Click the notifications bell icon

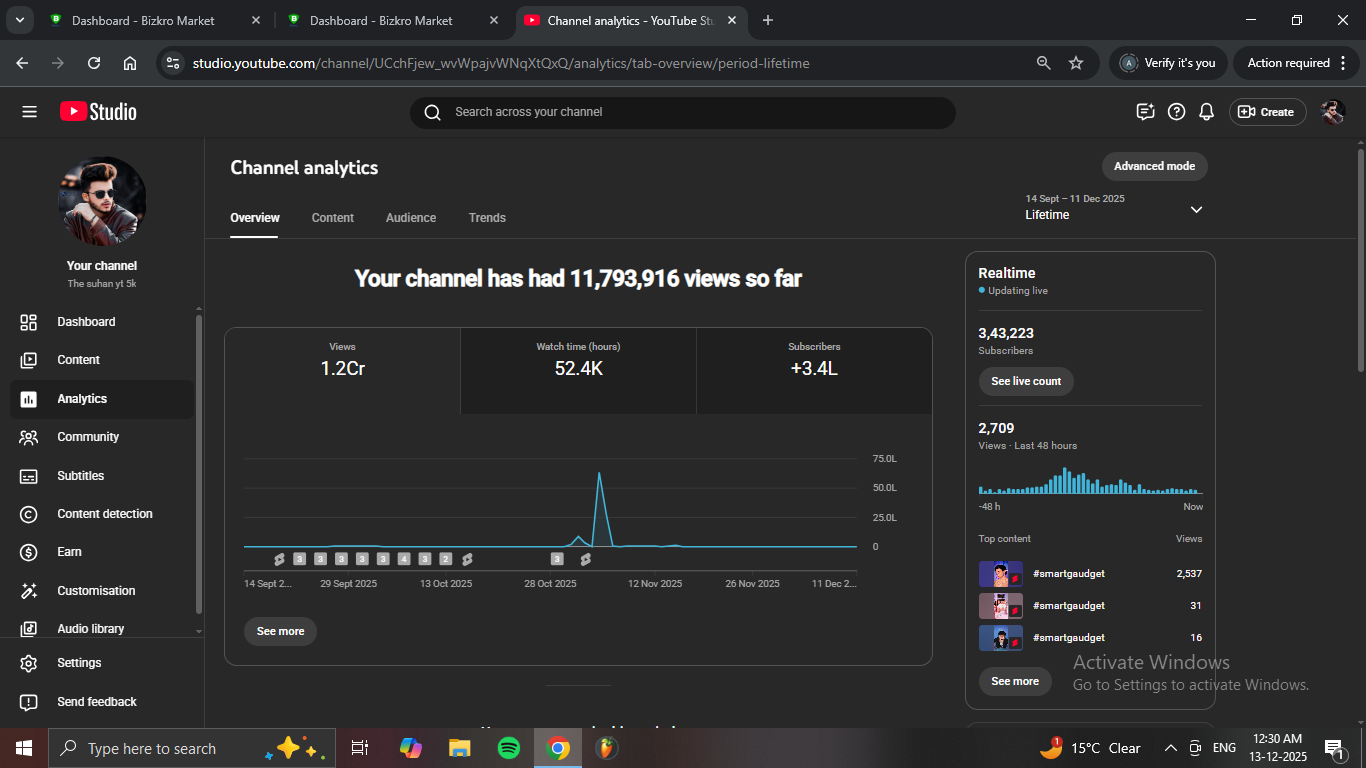(x=1207, y=112)
